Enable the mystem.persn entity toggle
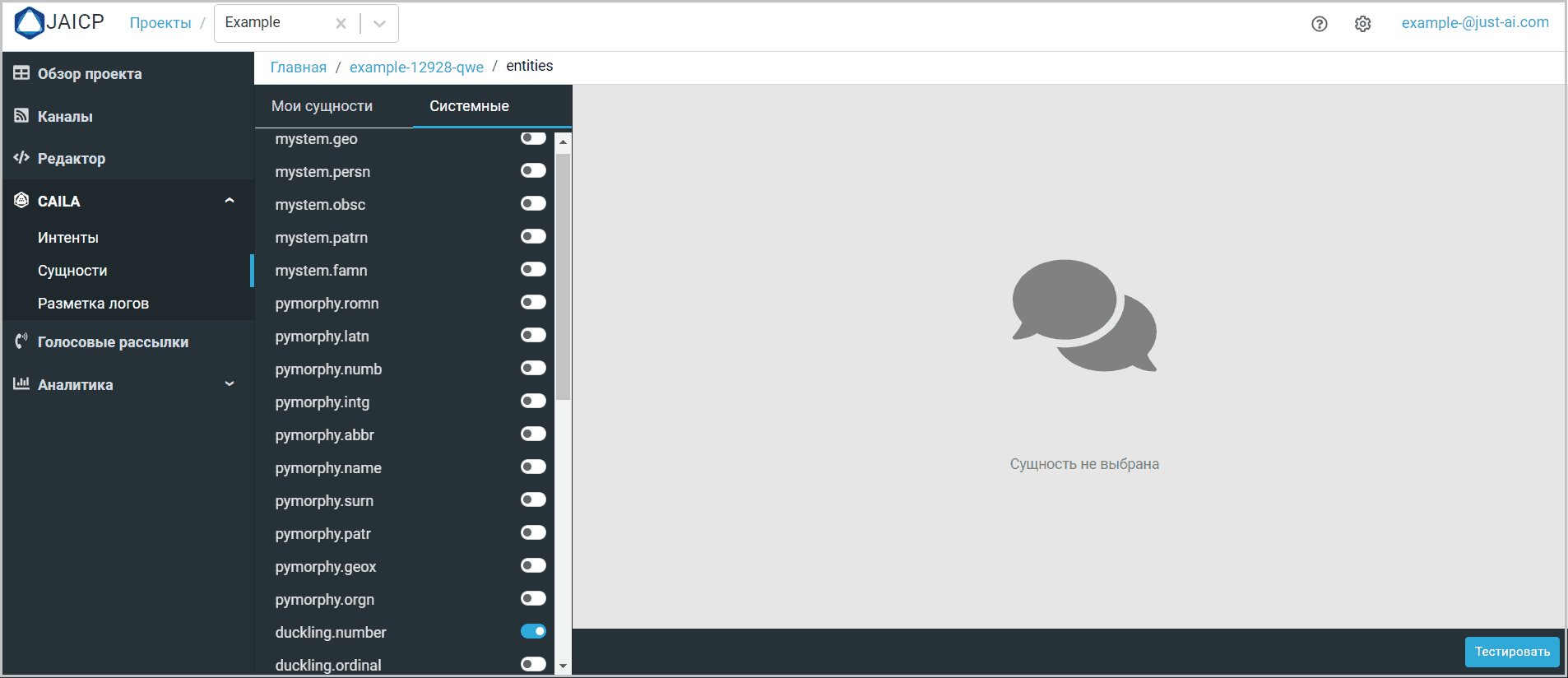1568x678 pixels. point(533,170)
